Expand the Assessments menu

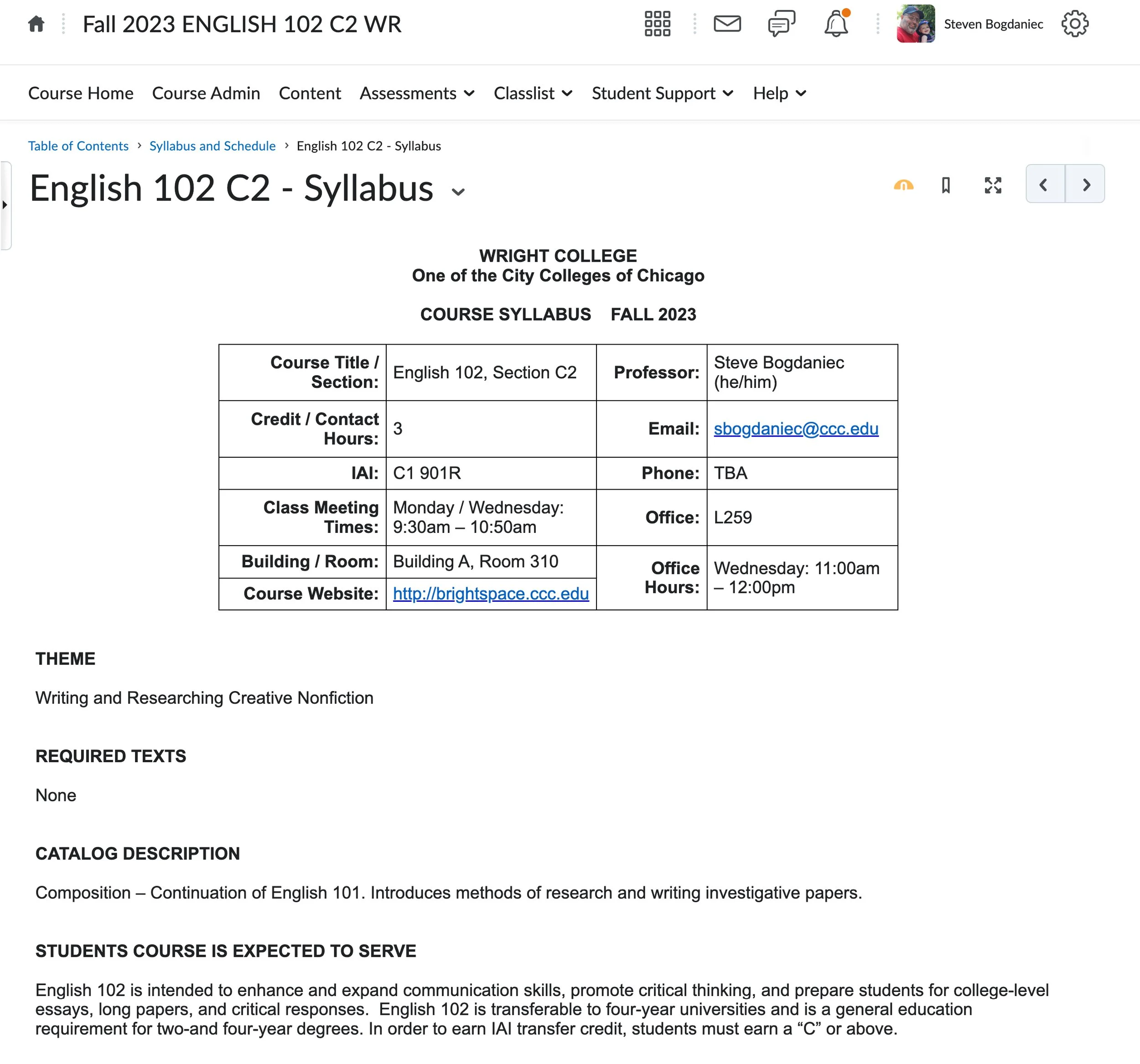tap(417, 93)
